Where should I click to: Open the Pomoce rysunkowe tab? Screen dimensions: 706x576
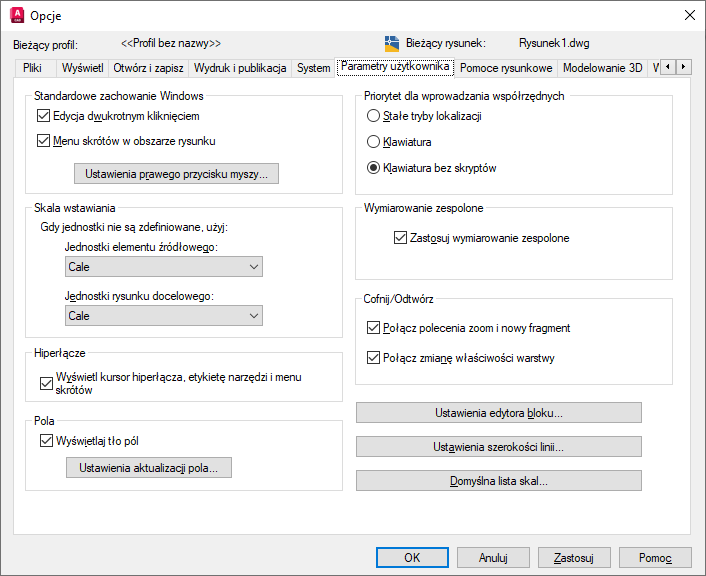[506, 69]
